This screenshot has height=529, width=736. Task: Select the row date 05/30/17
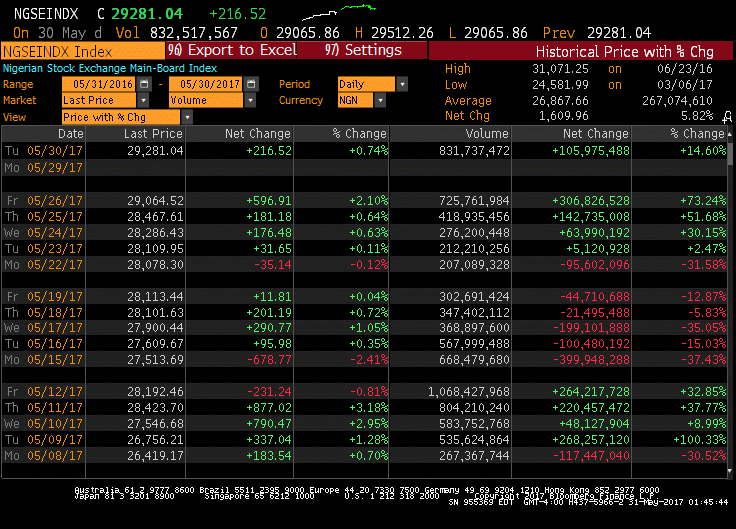(55, 151)
